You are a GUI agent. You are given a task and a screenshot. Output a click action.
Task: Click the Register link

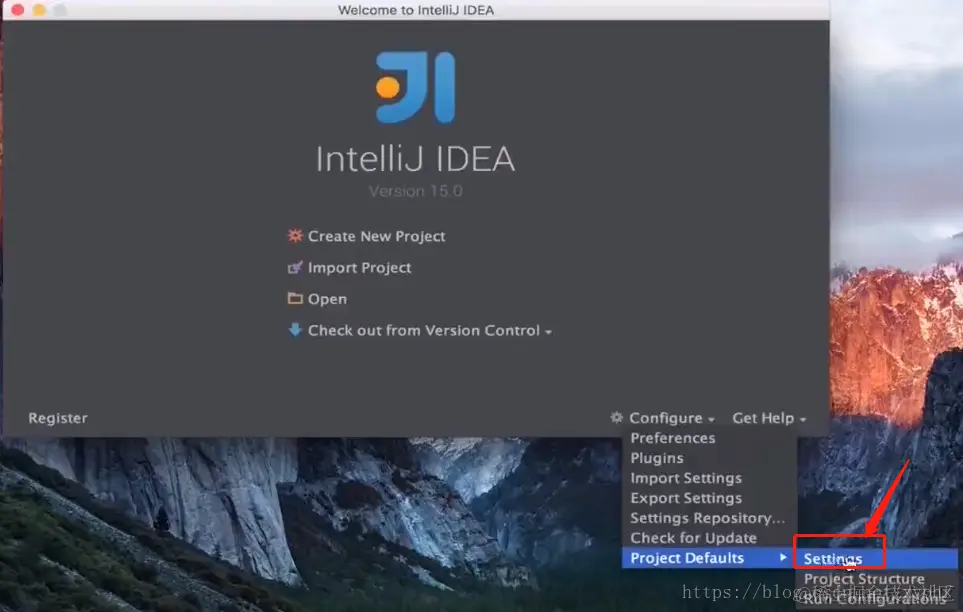tap(58, 418)
